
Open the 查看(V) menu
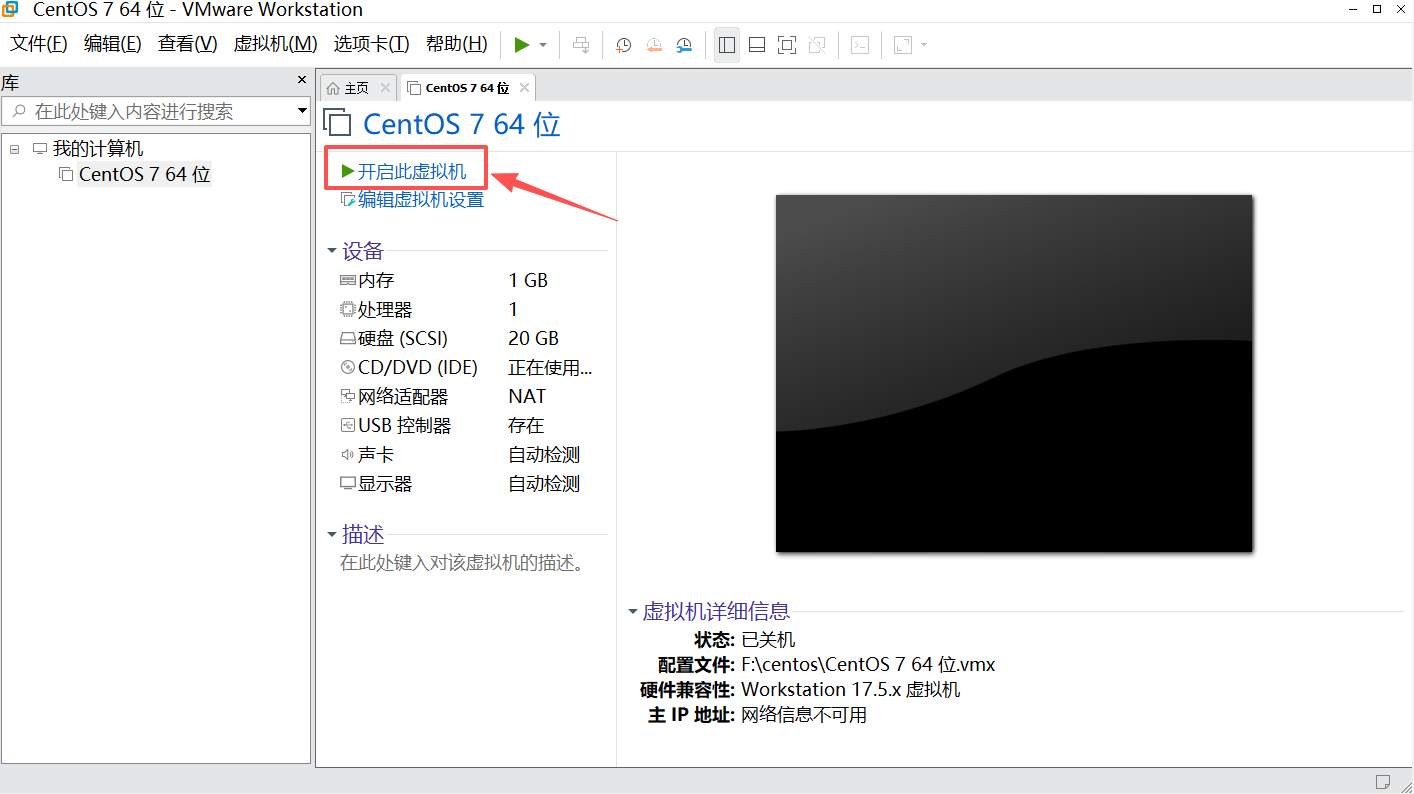click(187, 44)
